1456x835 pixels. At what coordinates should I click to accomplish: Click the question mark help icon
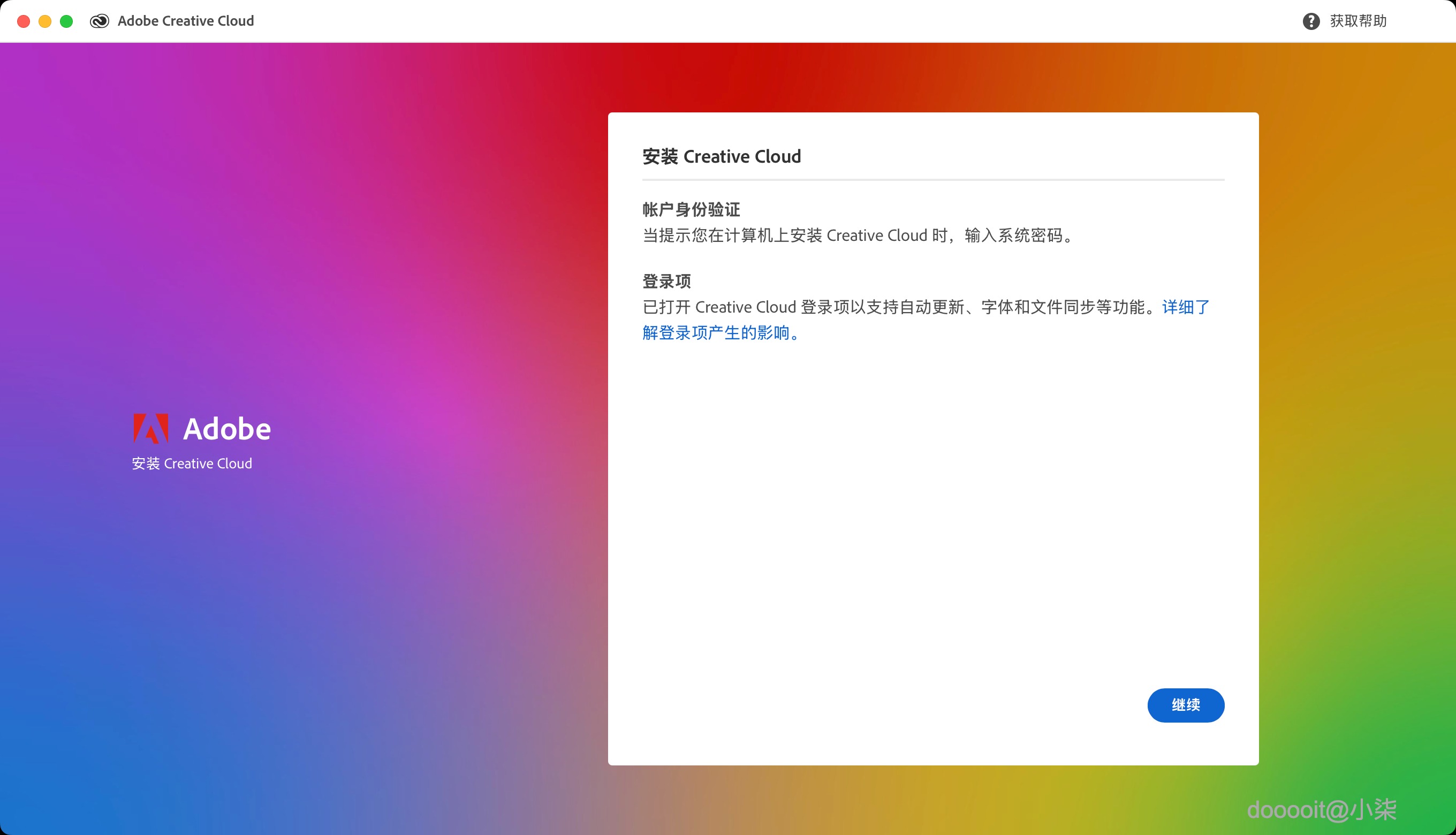tap(1313, 21)
